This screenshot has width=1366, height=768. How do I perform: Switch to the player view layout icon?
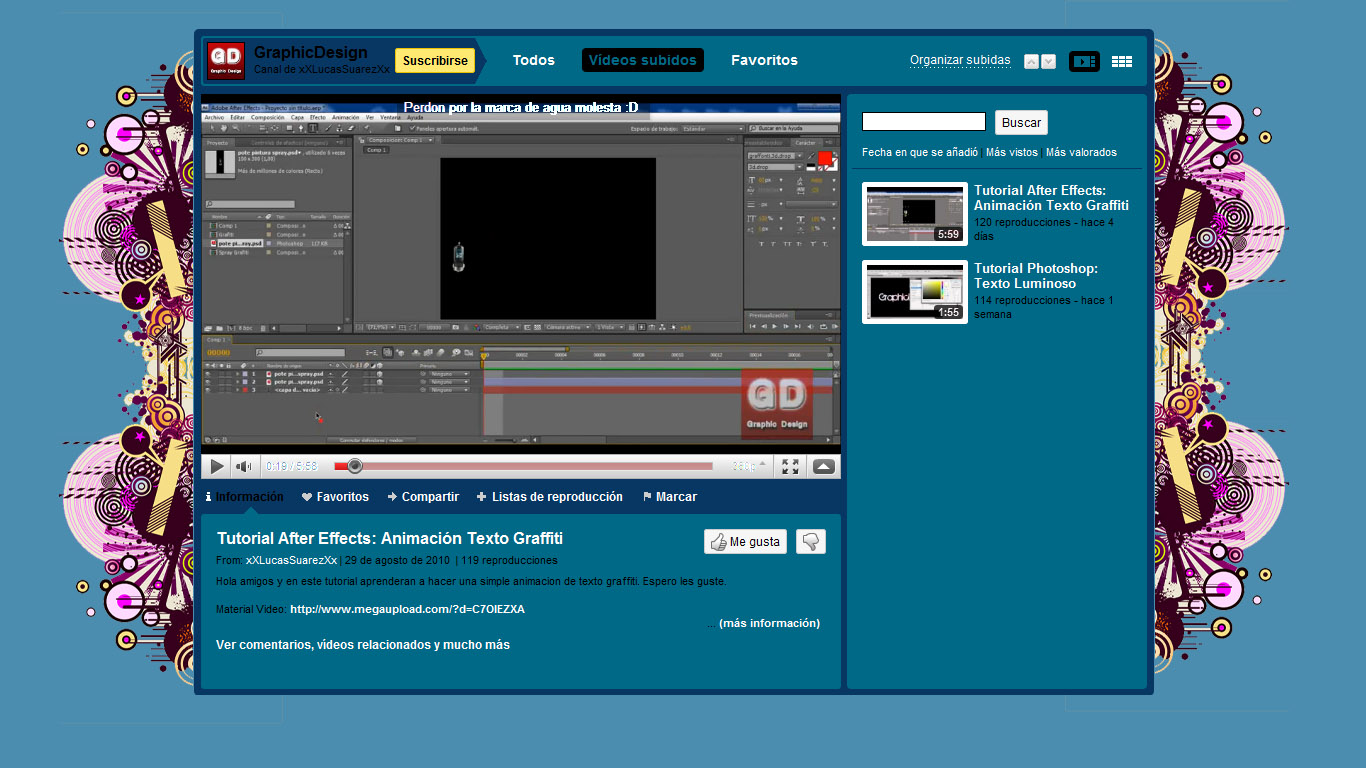coord(1084,61)
